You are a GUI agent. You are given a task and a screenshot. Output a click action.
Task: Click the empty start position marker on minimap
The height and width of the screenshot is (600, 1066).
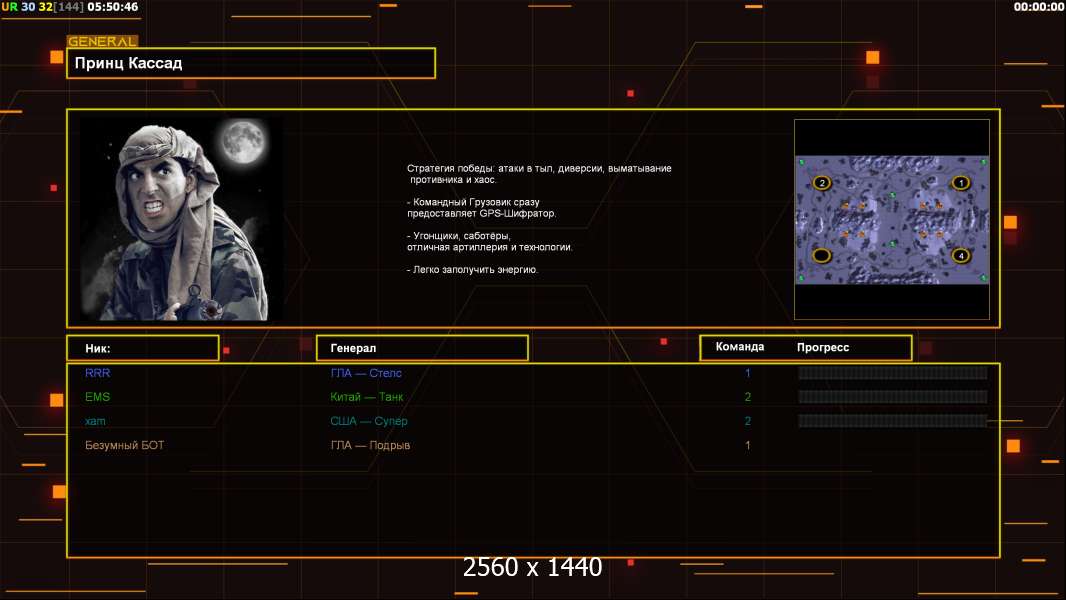click(822, 255)
